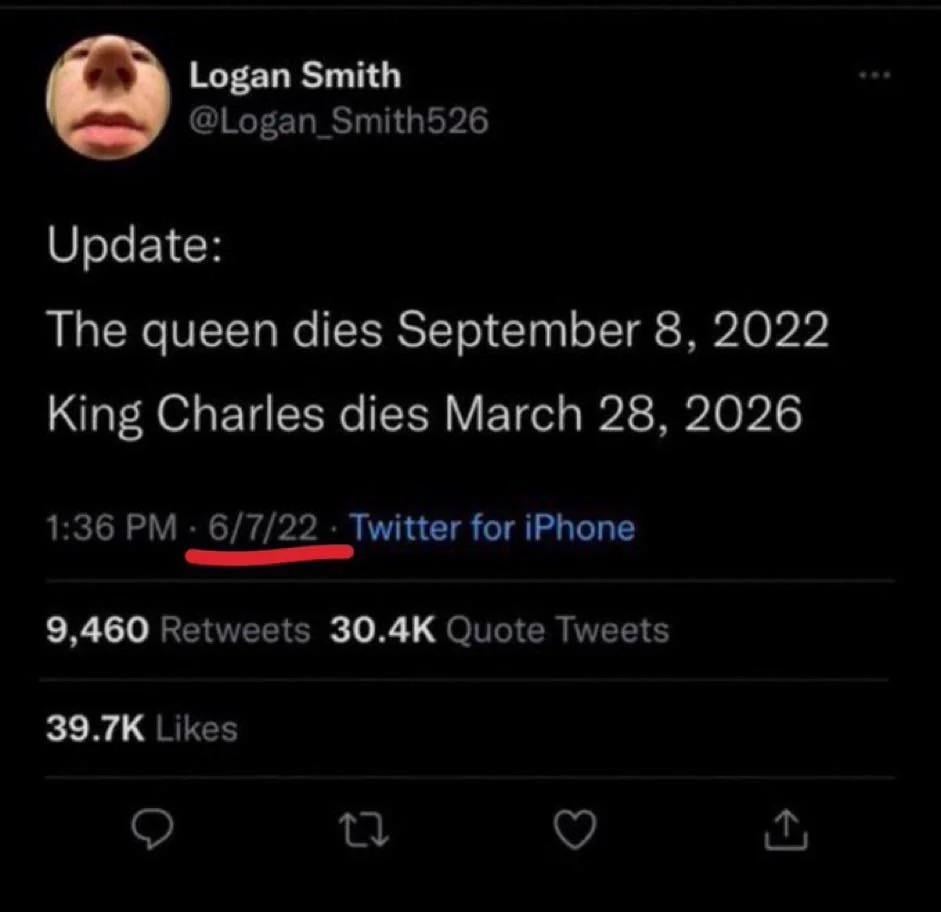Click the 1:36 PM timestamp
The height and width of the screenshot is (912, 941).
tap(110, 527)
